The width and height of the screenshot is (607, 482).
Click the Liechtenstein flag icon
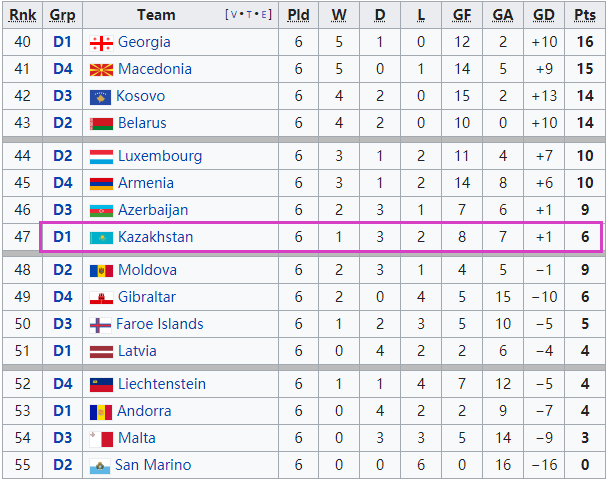(100, 385)
